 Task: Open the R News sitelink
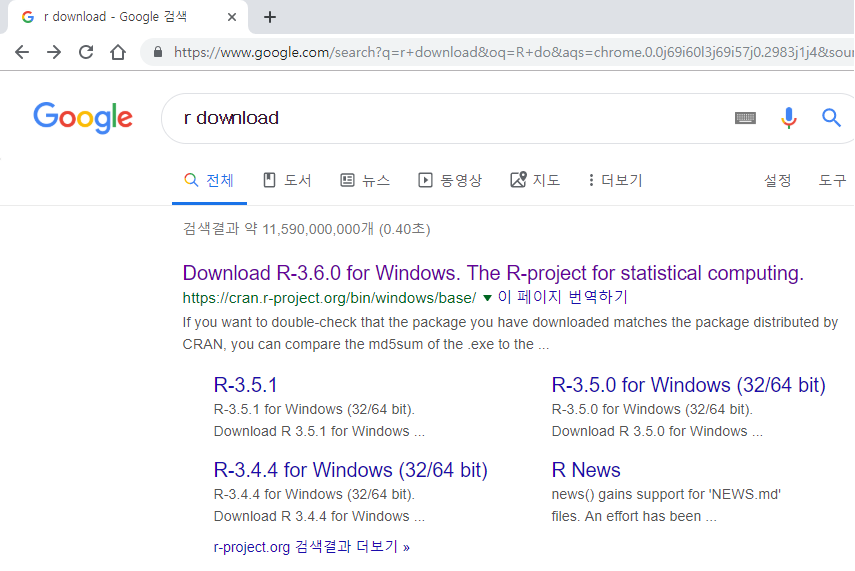(x=586, y=470)
